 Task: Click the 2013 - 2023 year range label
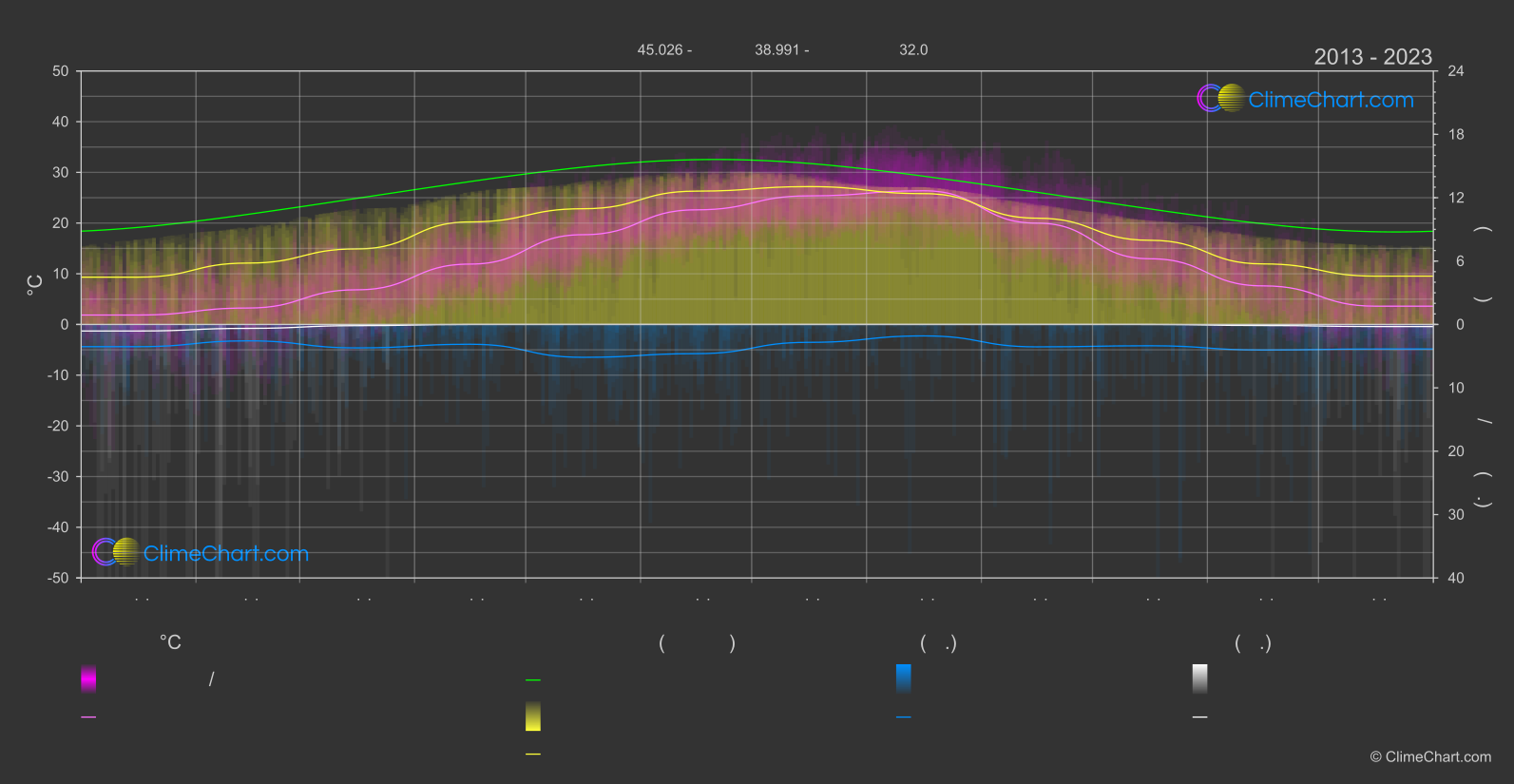click(1372, 57)
